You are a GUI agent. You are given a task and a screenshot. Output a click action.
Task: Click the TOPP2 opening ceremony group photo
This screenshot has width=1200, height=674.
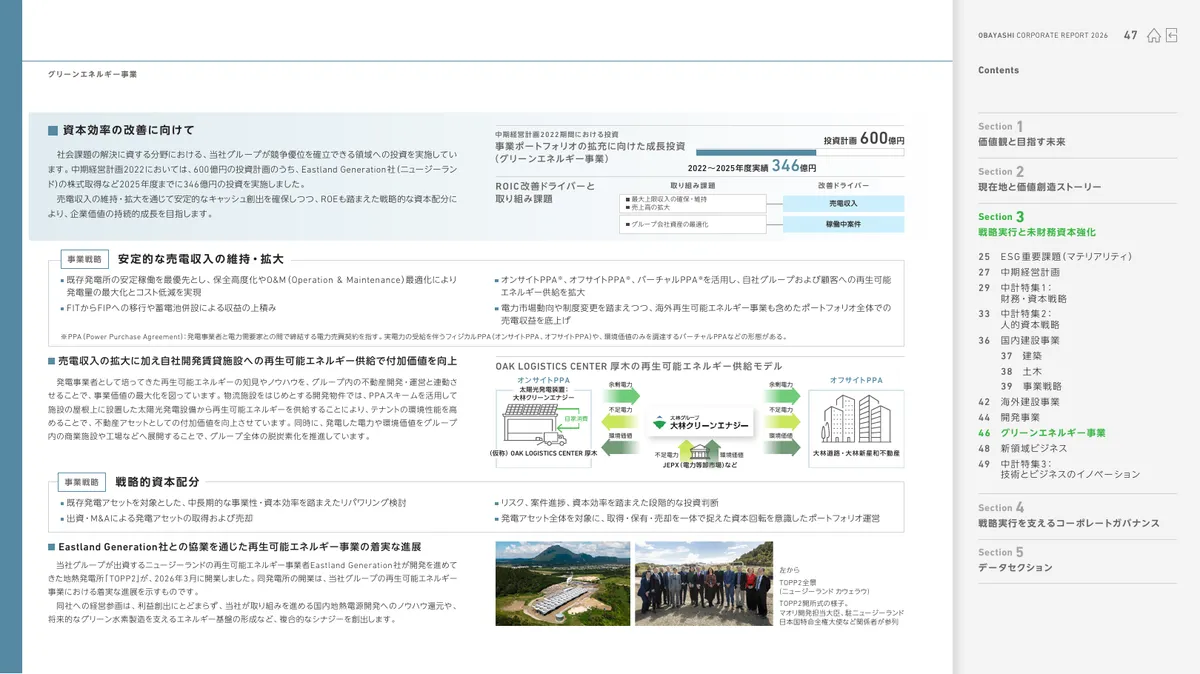click(703, 585)
